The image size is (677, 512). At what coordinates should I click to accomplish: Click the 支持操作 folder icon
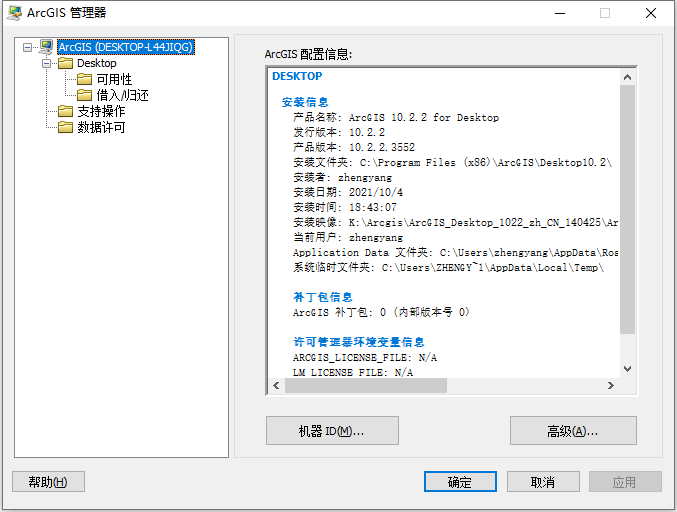pos(66,111)
